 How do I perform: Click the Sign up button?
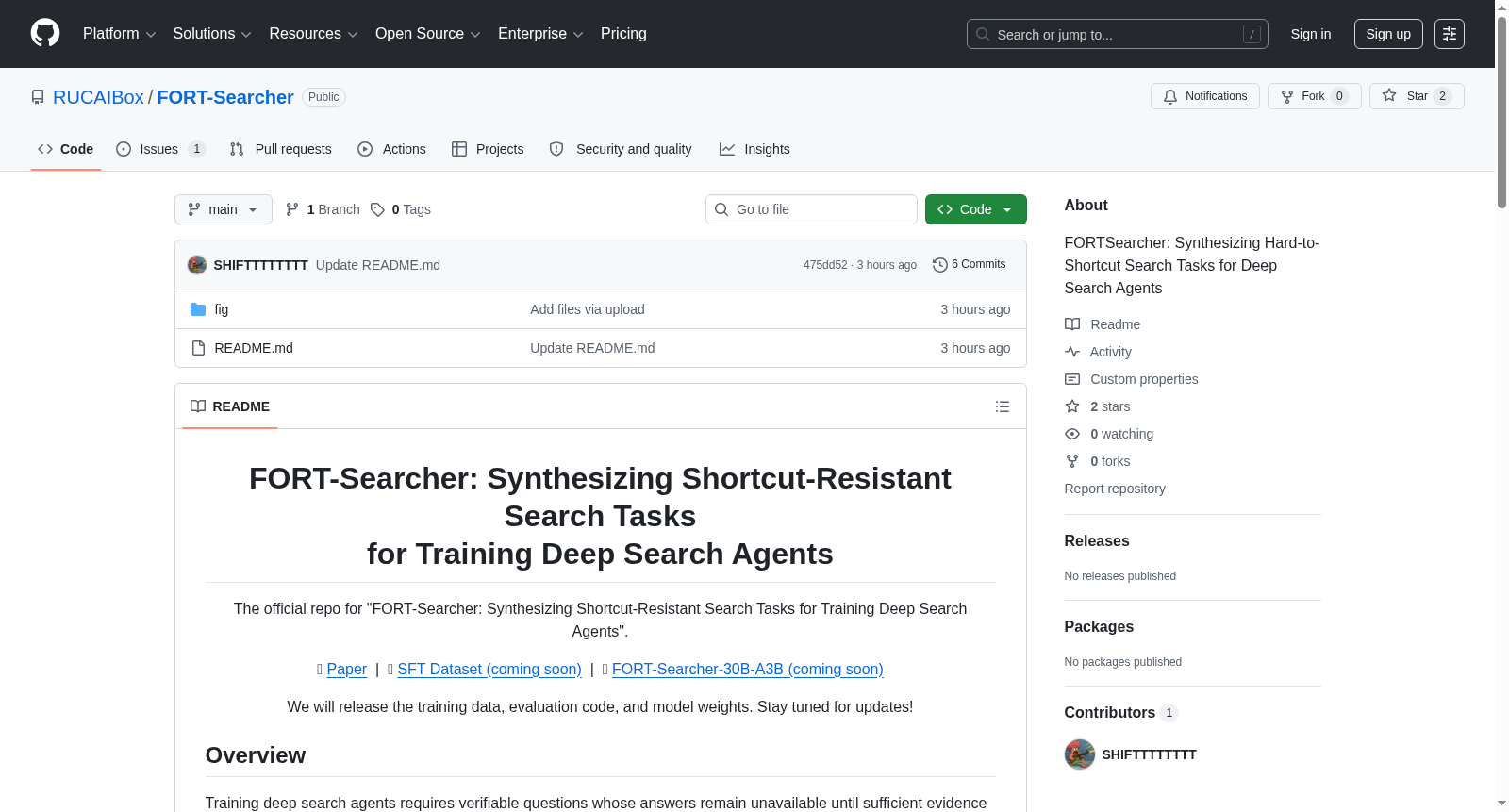[1388, 34]
